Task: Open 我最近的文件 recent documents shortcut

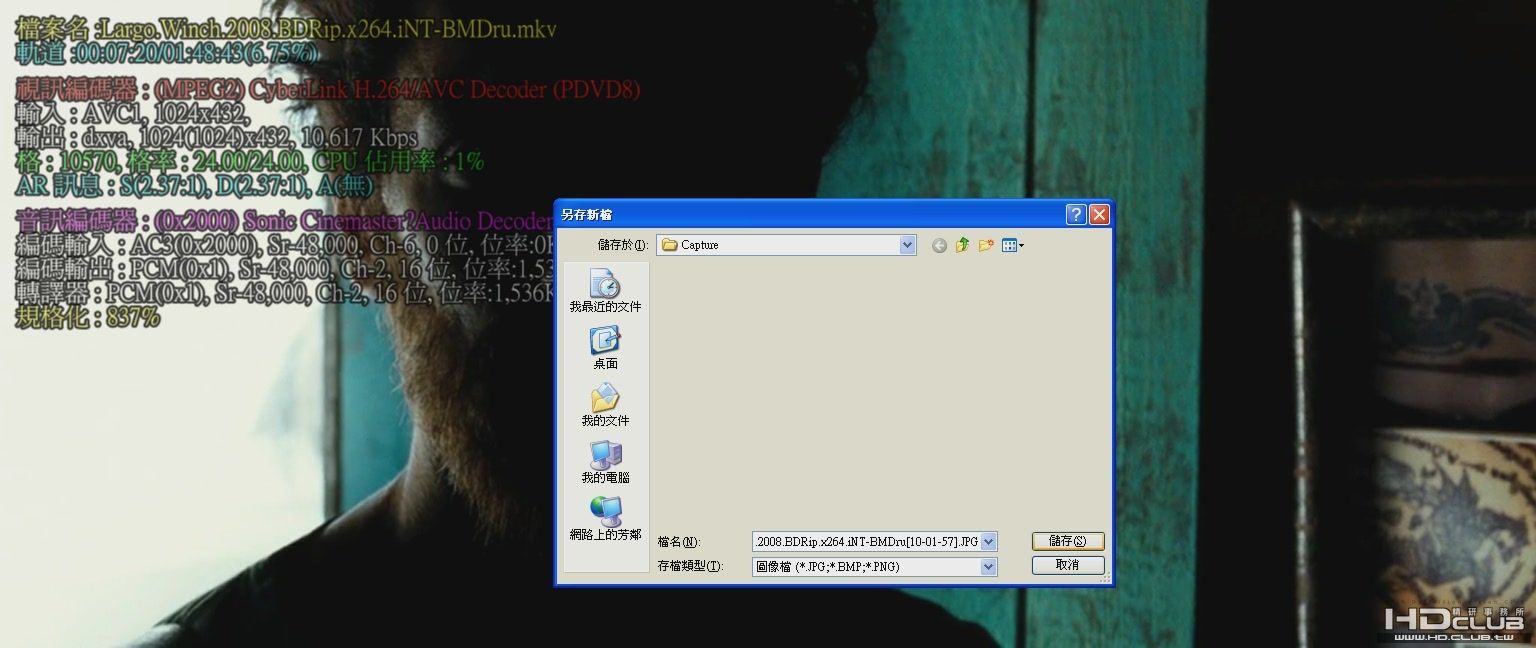Action: tap(605, 290)
